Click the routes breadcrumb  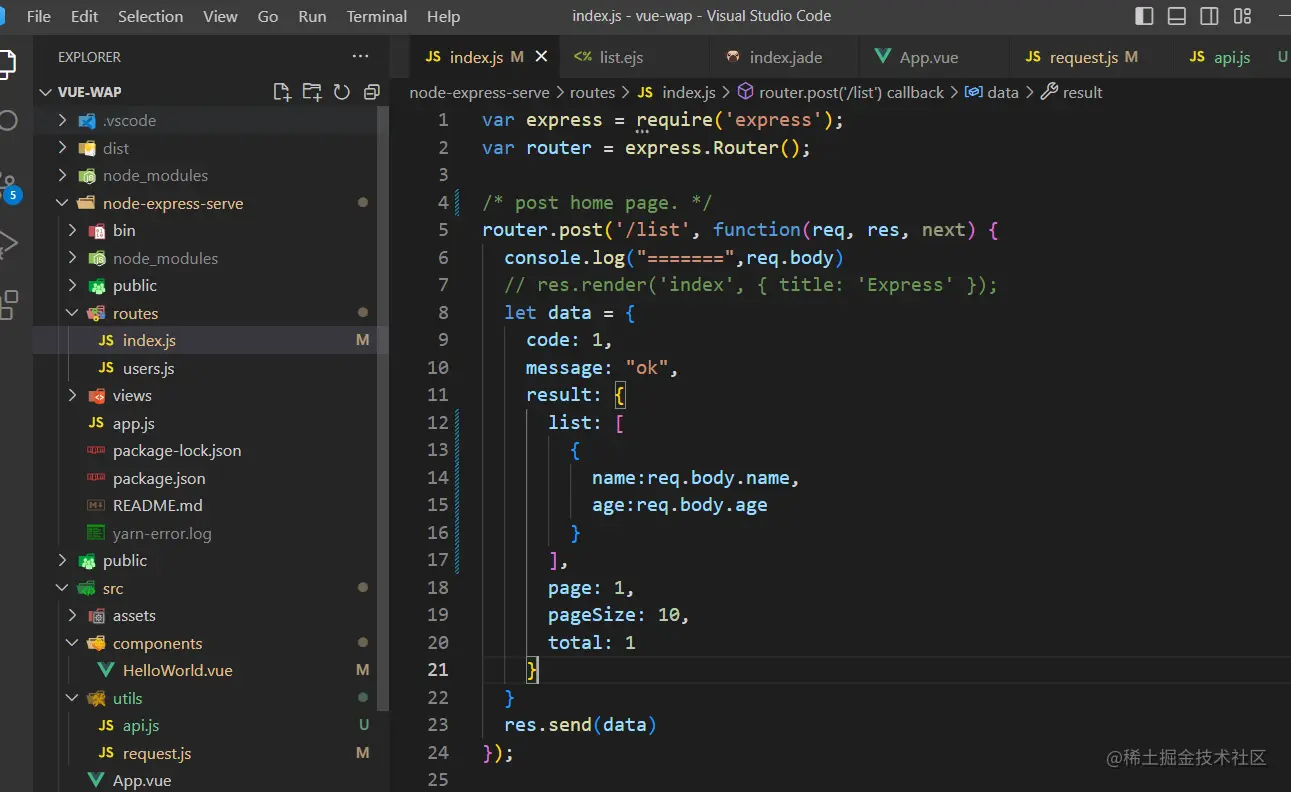(x=592, y=92)
